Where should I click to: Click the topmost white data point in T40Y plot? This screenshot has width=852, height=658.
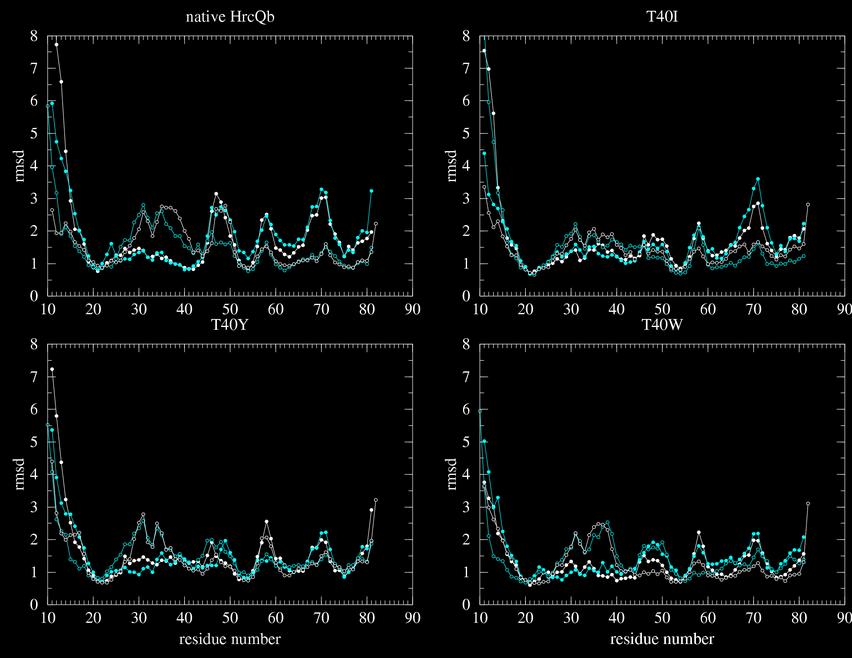point(52,370)
